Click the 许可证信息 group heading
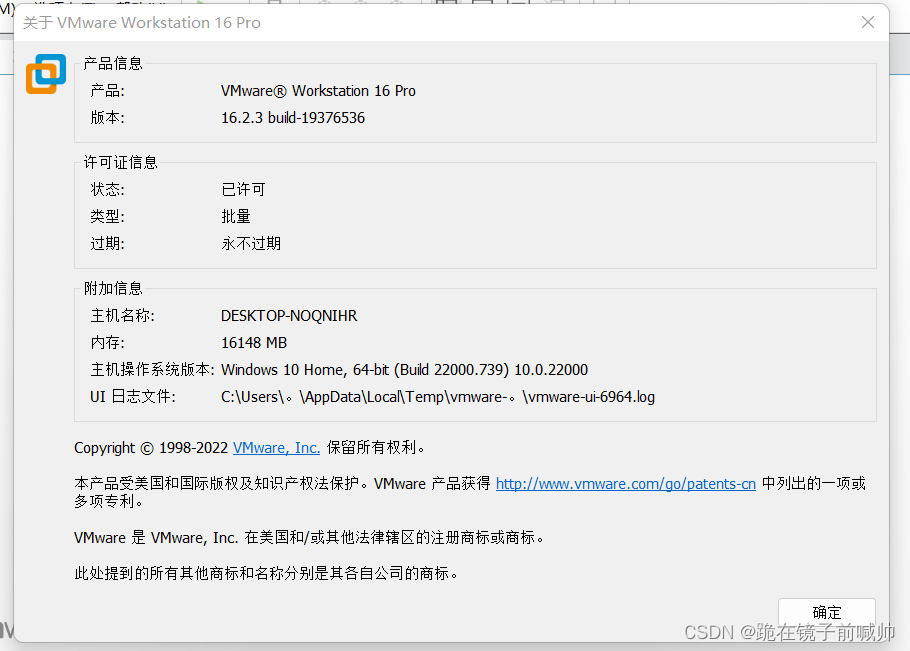This screenshot has height=651, width=910. [120, 162]
